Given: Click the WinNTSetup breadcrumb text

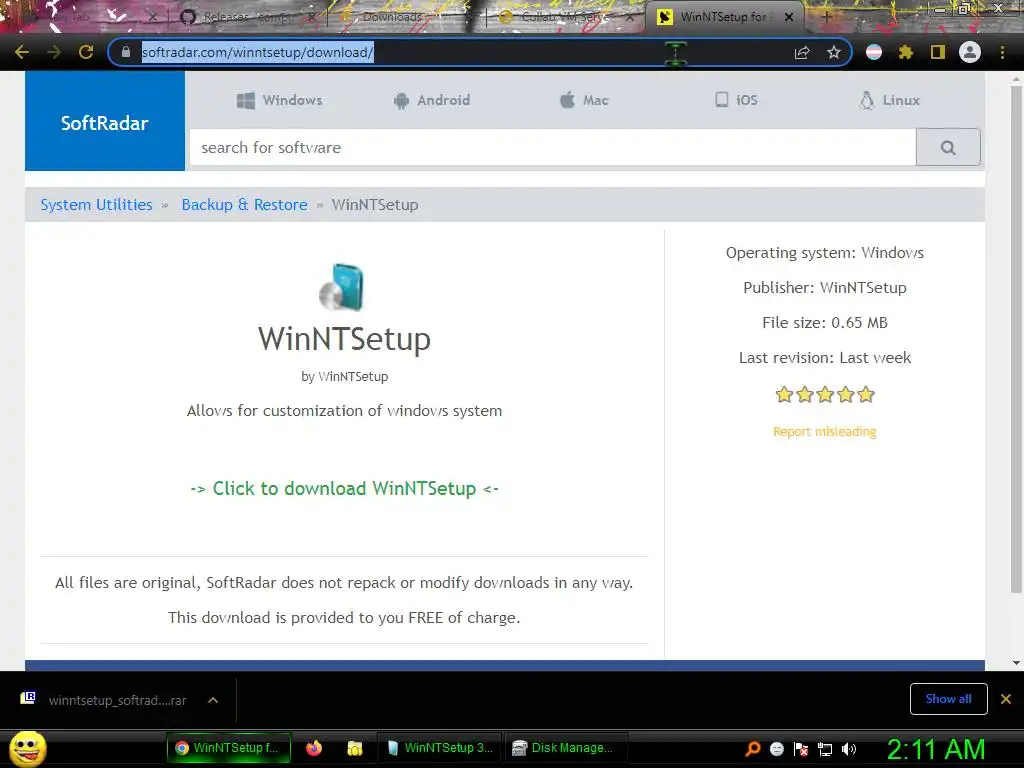Looking at the screenshot, I should [375, 204].
